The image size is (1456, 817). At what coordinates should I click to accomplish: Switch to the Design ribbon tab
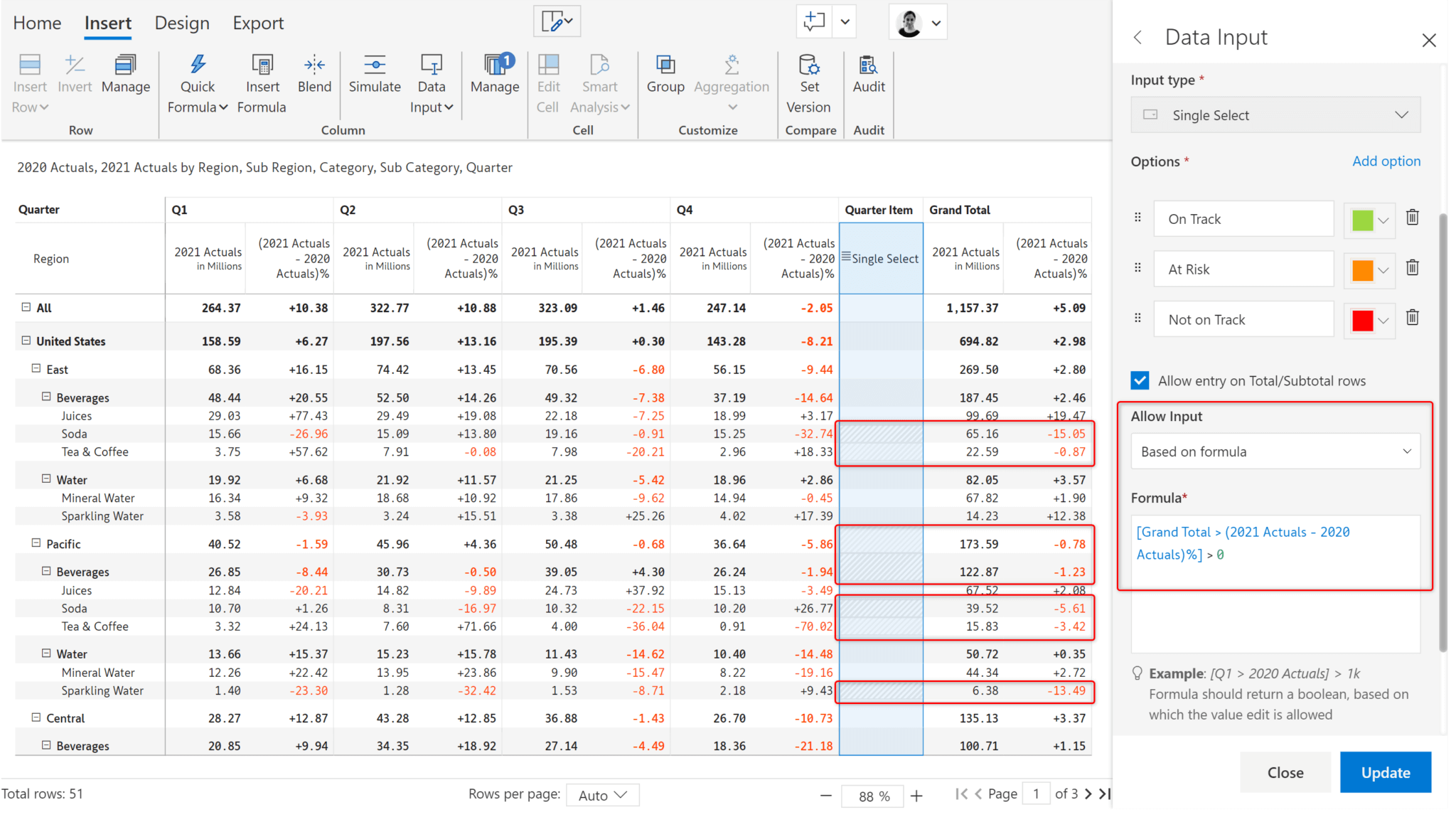point(182,22)
